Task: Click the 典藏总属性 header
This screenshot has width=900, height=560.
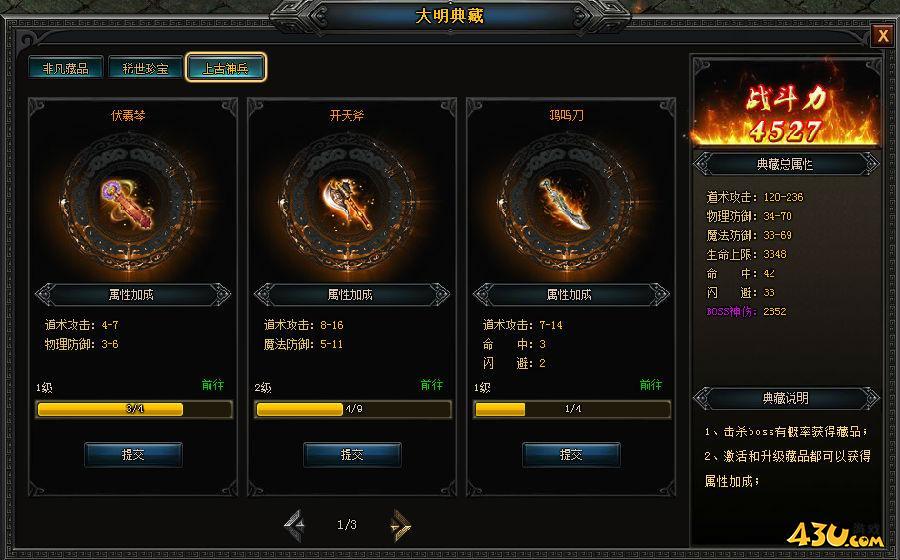Action: click(785, 165)
